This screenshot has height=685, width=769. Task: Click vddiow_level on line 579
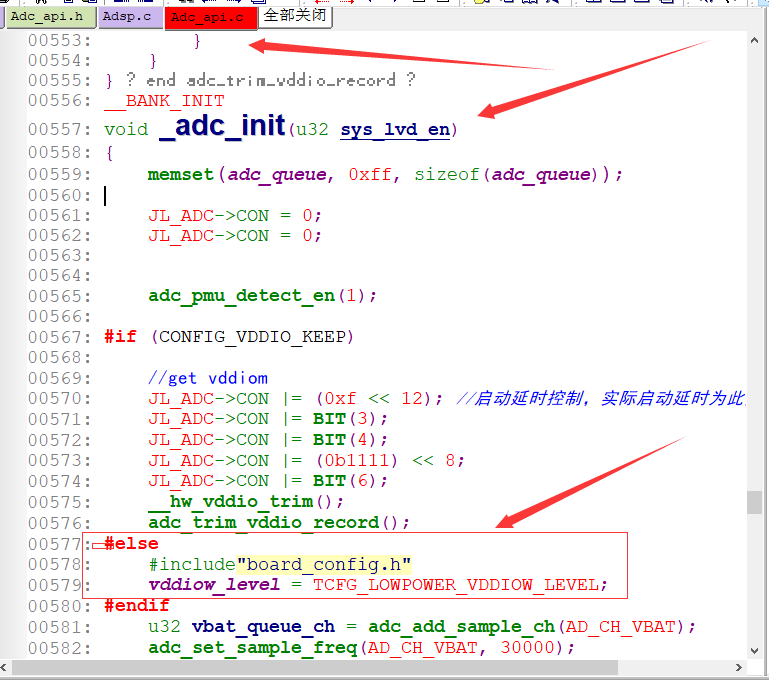click(x=214, y=585)
